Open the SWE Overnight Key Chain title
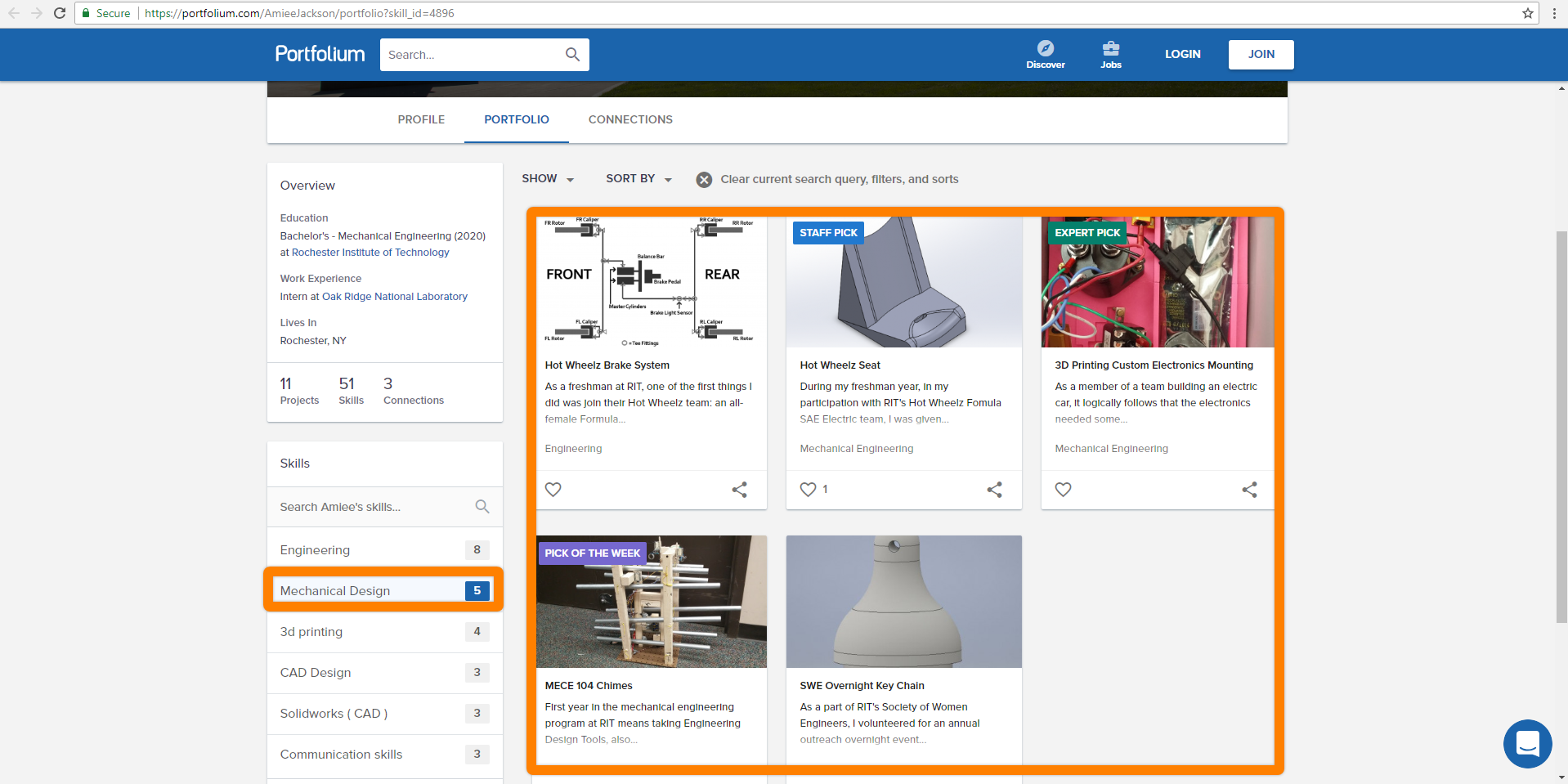The width and height of the screenshot is (1568, 784). click(862, 686)
